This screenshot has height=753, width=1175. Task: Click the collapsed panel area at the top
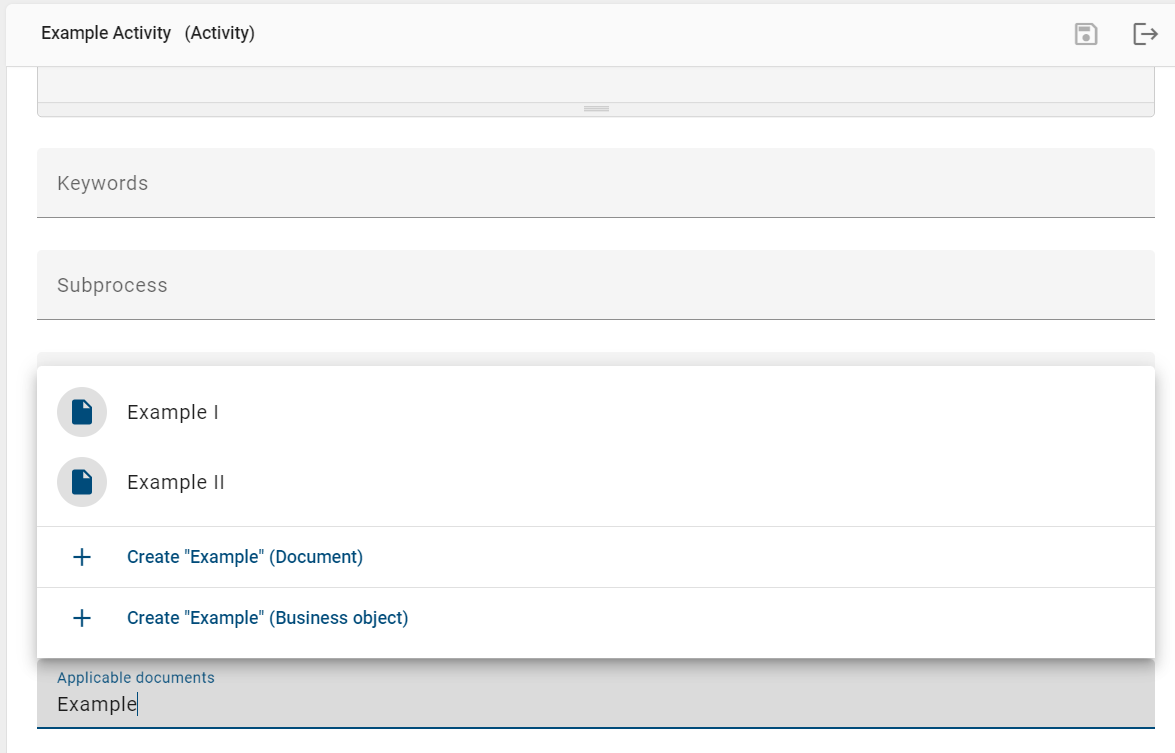click(x=596, y=85)
